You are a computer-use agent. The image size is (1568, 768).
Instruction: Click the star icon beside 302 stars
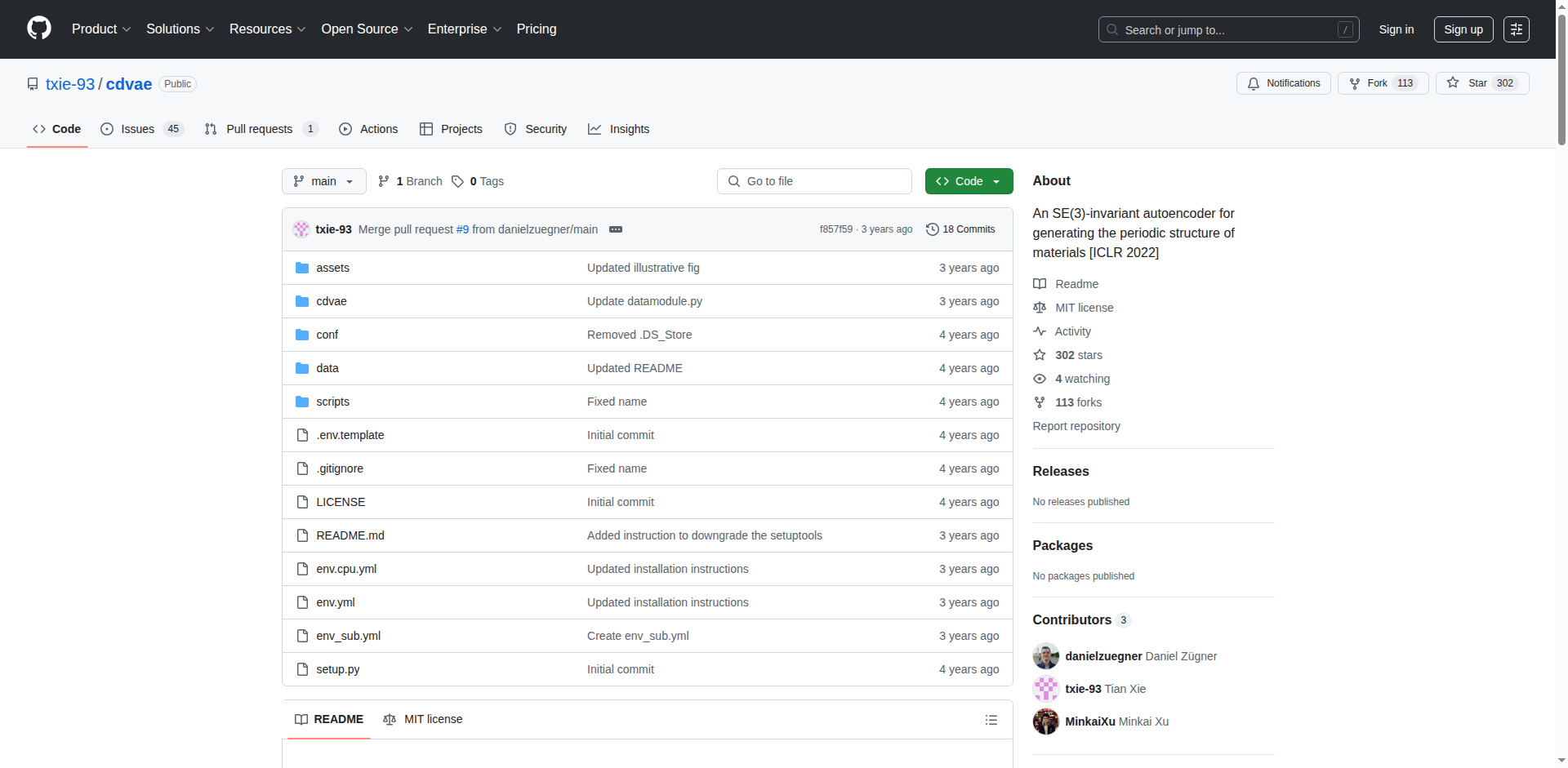(x=1040, y=355)
